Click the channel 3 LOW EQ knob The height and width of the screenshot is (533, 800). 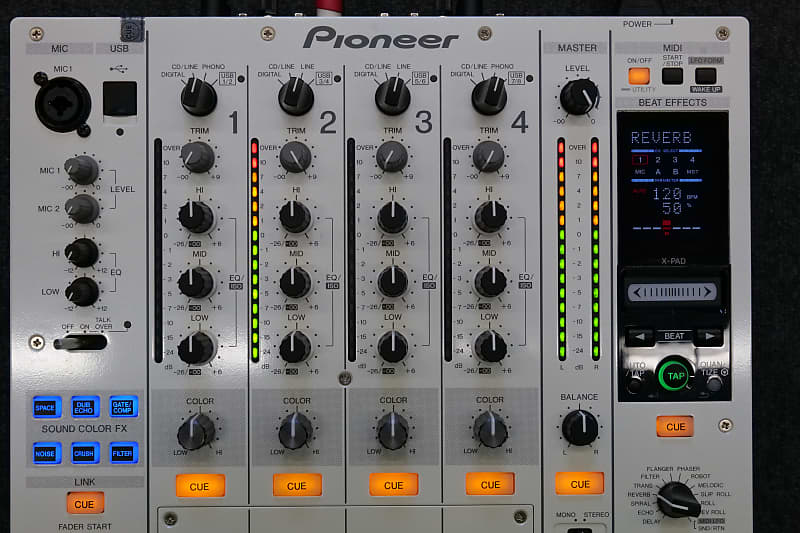coord(392,346)
